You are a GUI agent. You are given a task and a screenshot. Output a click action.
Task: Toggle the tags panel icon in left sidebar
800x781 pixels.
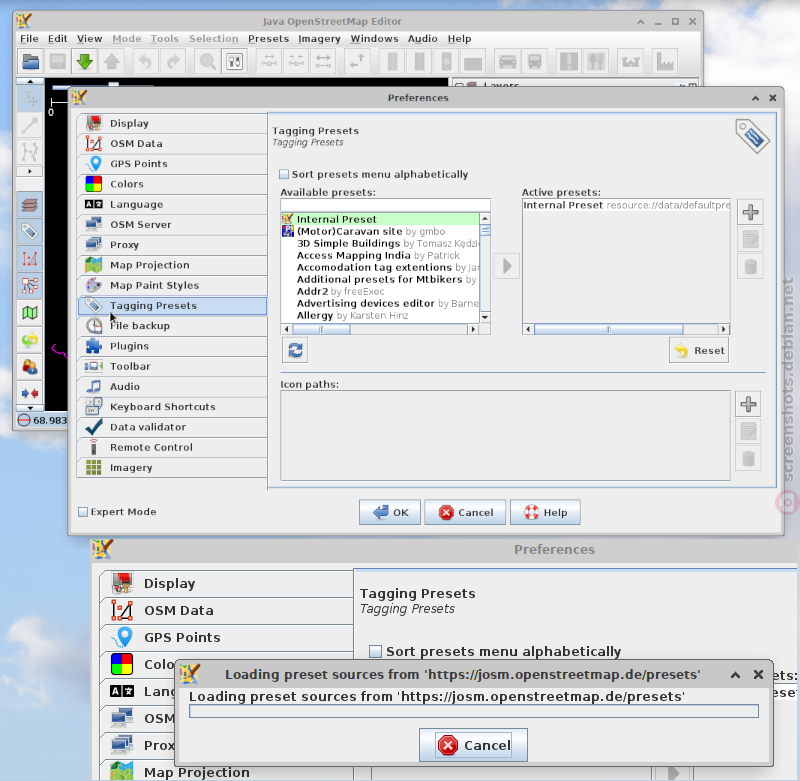[x=30, y=232]
